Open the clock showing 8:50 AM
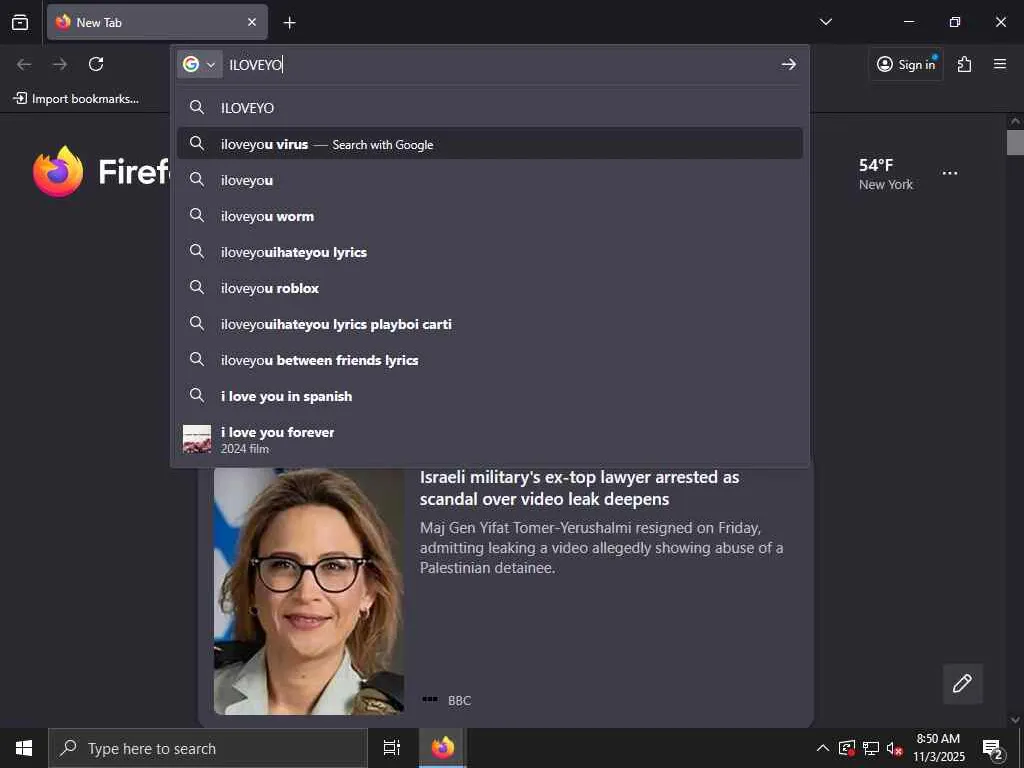Viewport: 1024px width, 768px height. click(x=938, y=748)
